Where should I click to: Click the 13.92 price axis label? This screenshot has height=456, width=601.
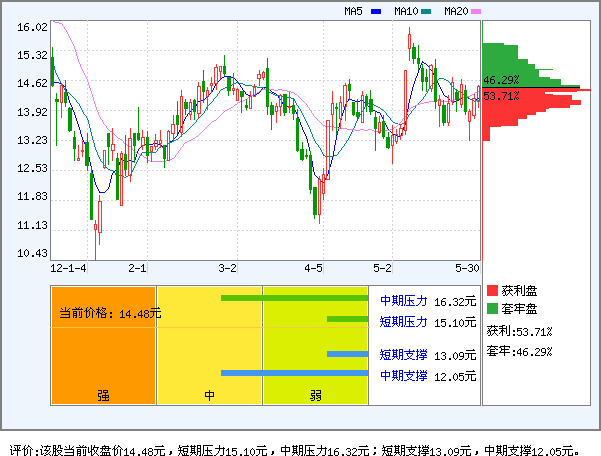[x=32, y=112]
